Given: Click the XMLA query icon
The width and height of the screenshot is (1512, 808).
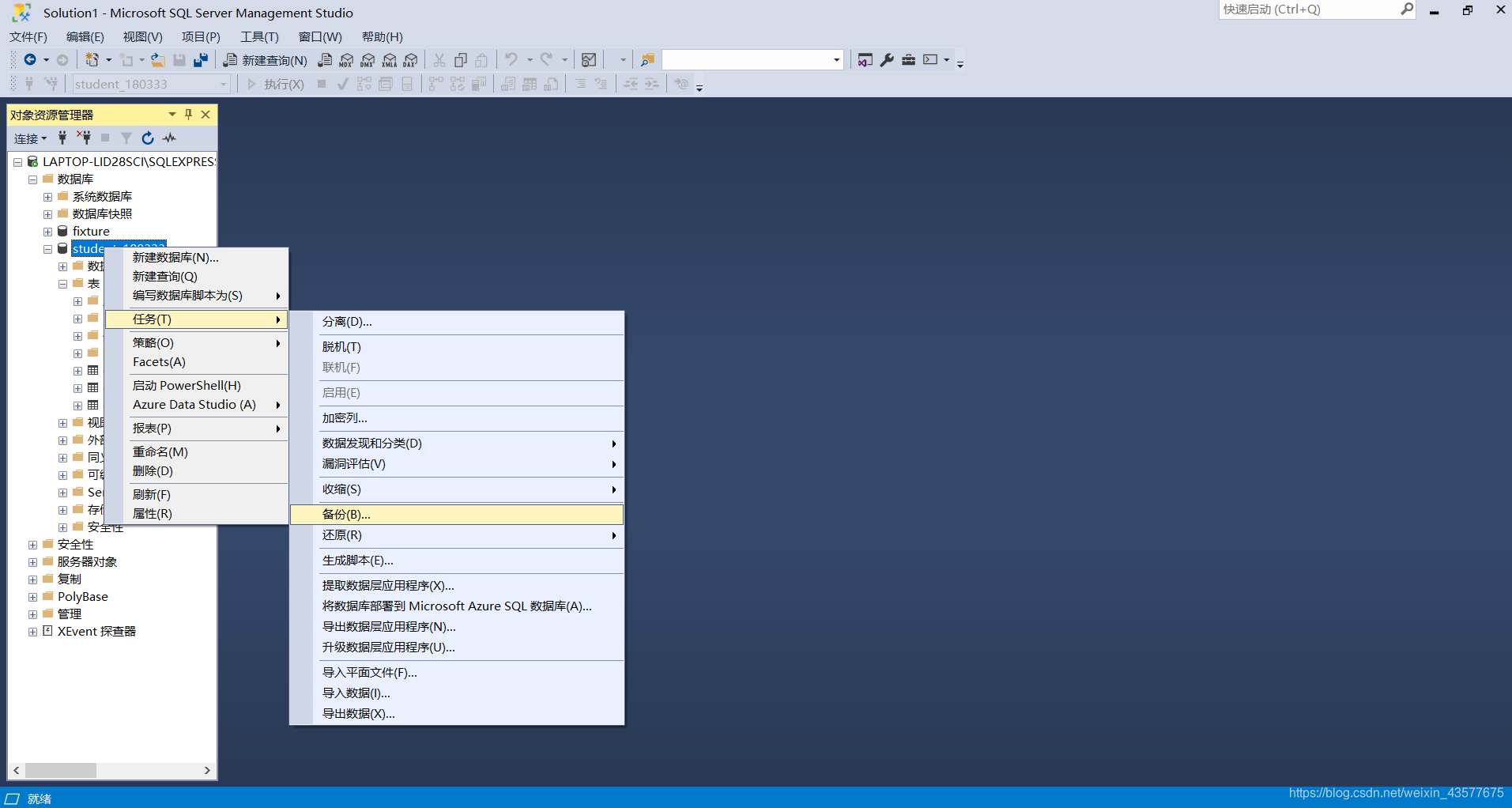Looking at the screenshot, I should 390,60.
